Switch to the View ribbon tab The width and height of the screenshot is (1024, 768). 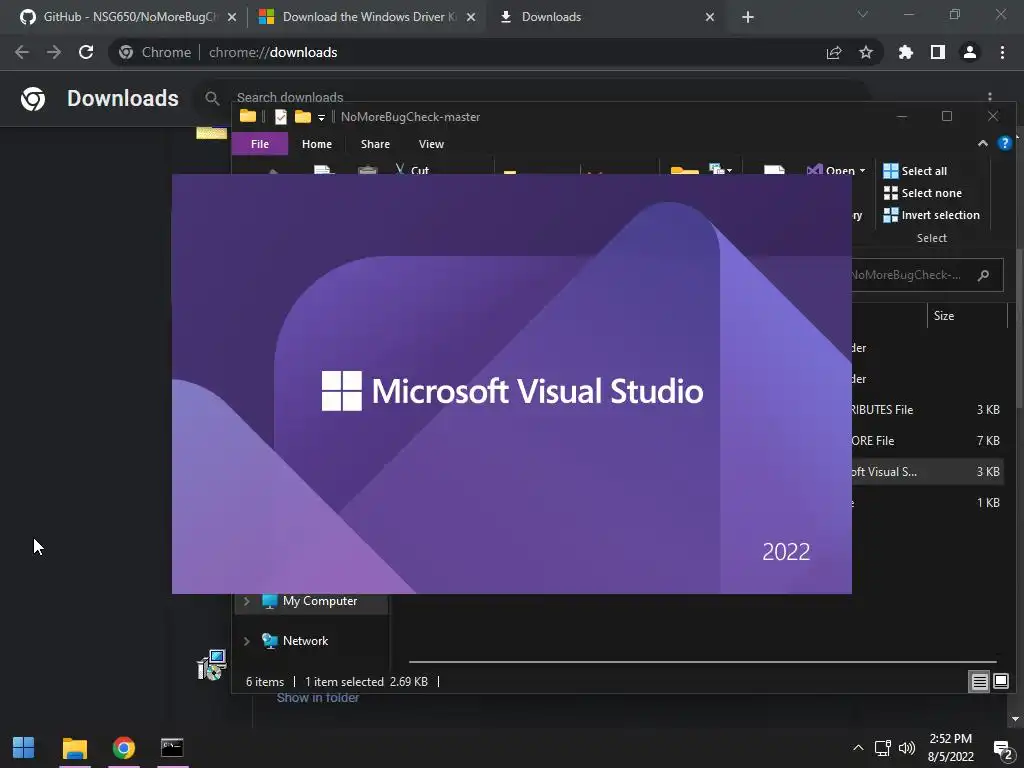click(x=431, y=144)
